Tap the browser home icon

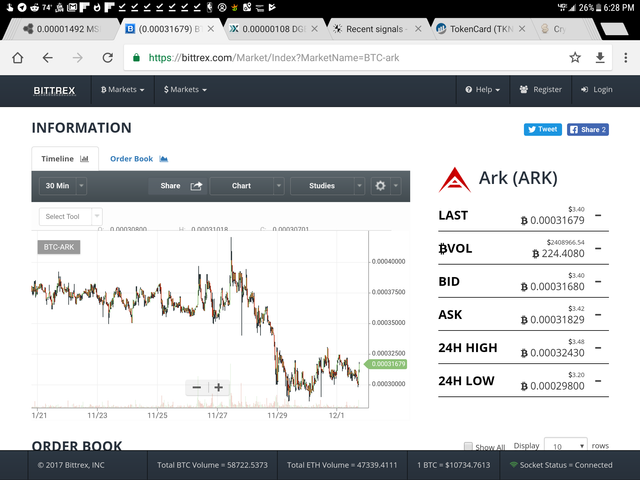[18, 58]
